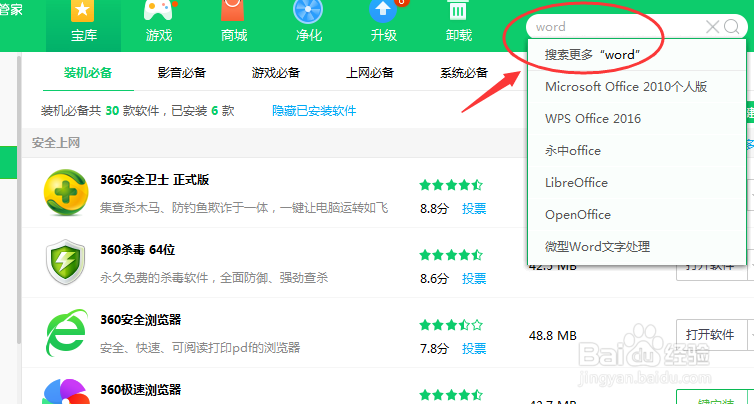Switch to the 上网必备 tab
This screenshot has width=754, height=404.
(x=370, y=73)
